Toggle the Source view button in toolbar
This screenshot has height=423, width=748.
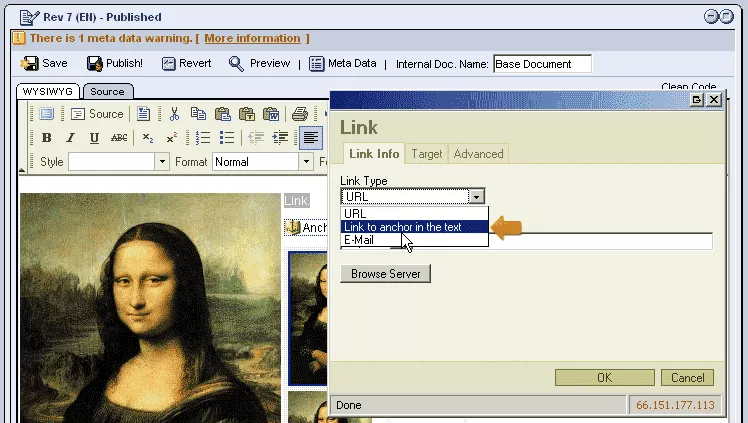(x=97, y=114)
